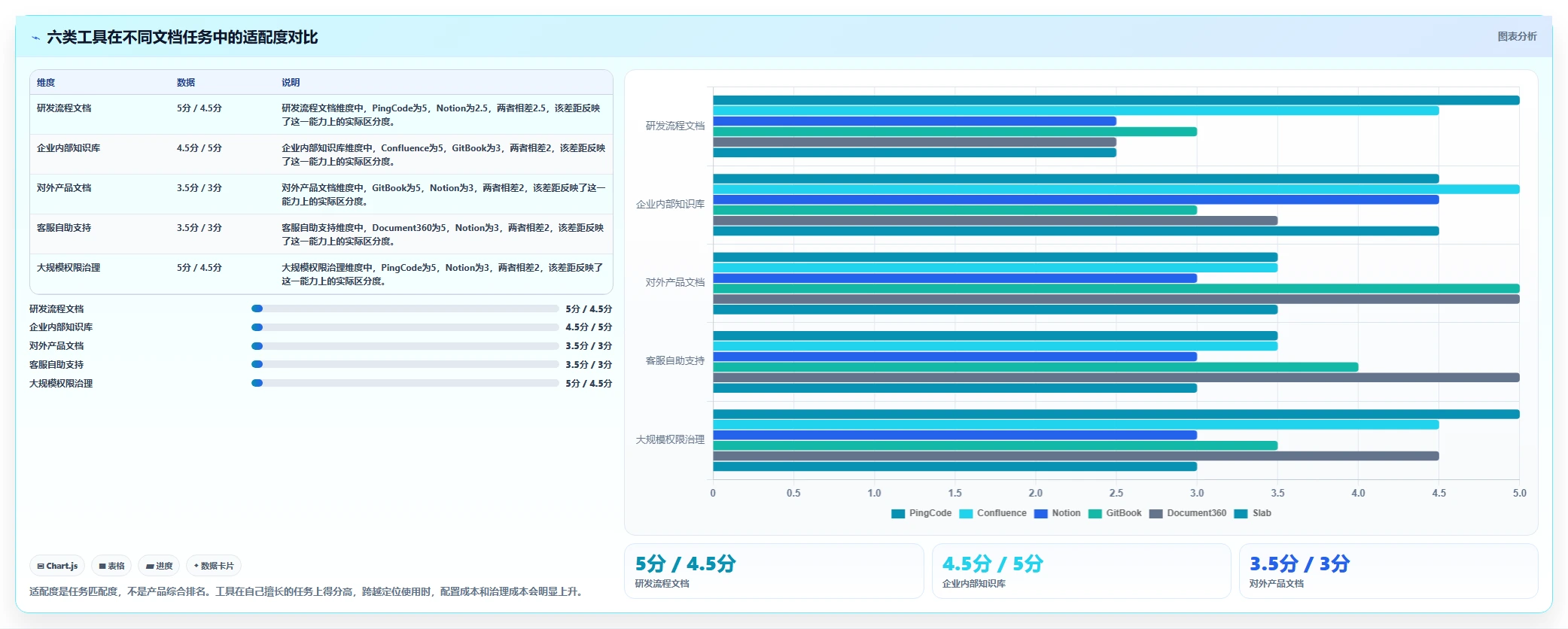The image size is (1568, 629).
Task: Click the gray Document360 bar in 大规模权限治理 group
Action: tap(1076, 456)
